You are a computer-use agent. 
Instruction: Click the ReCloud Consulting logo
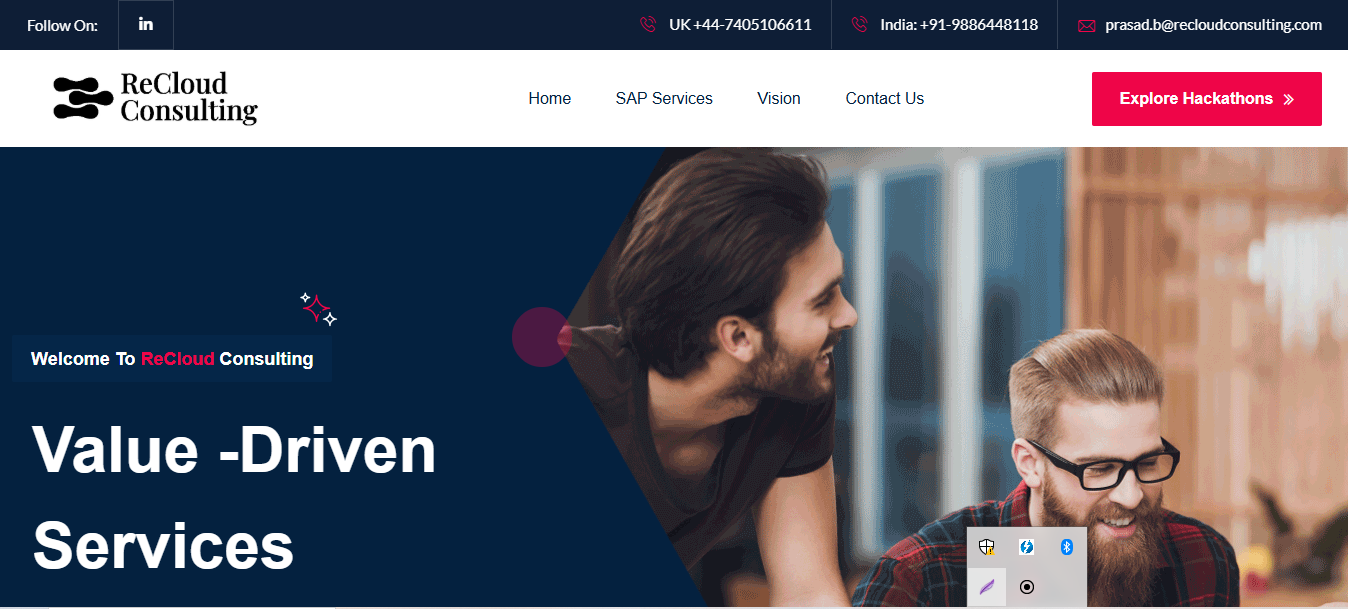155,98
